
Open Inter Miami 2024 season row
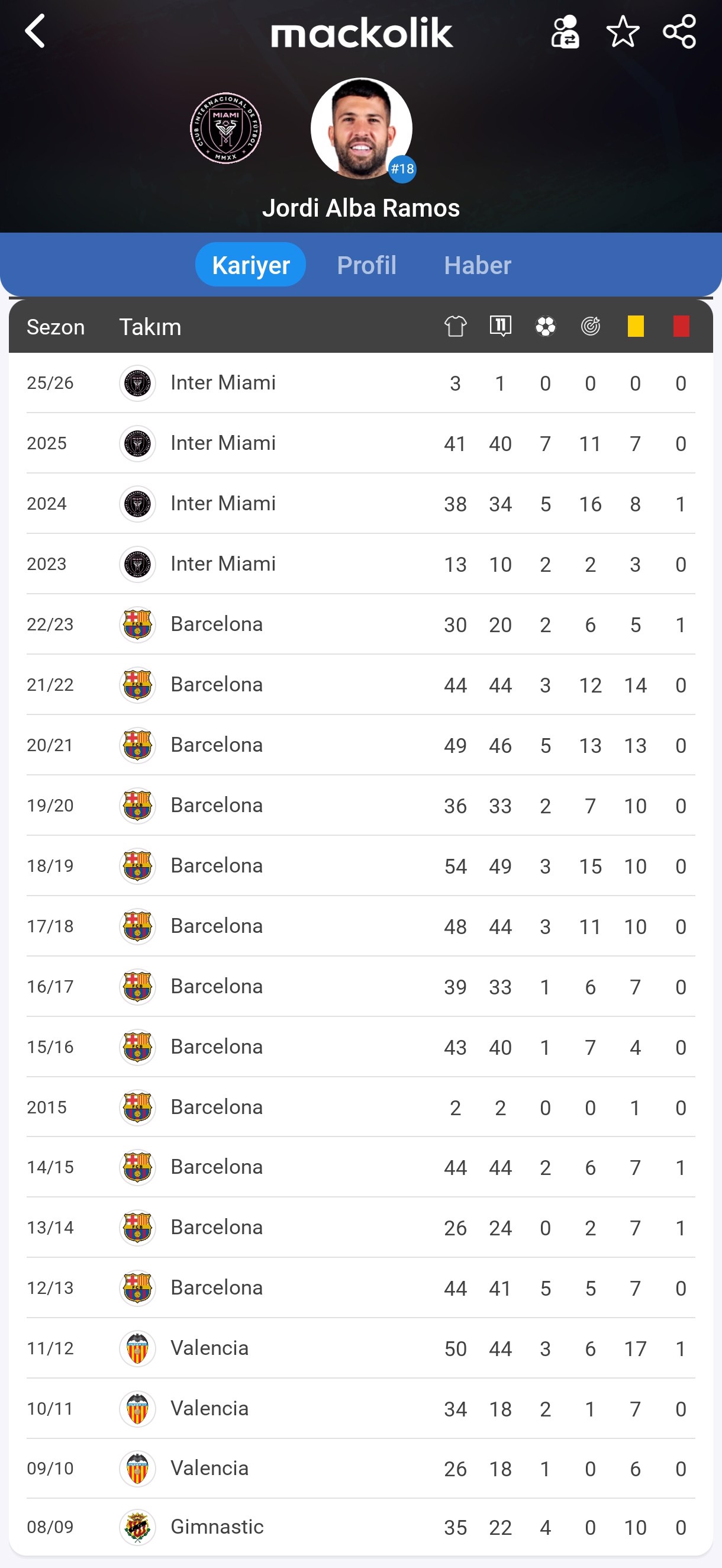point(360,504)
